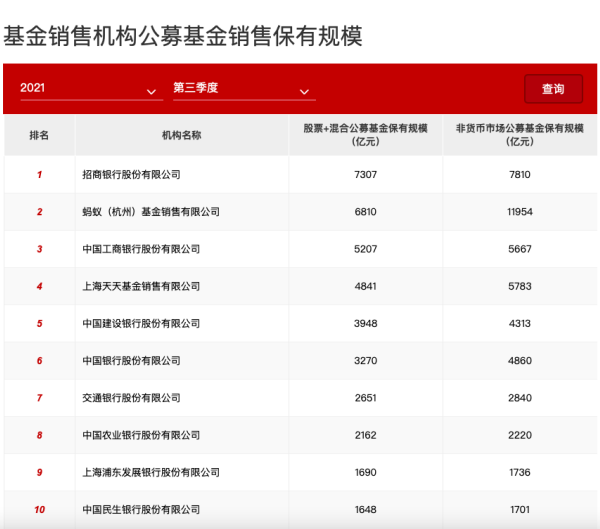
Task: Click value 1701 in 民生银行 row
Action: (x=520, y=509)
